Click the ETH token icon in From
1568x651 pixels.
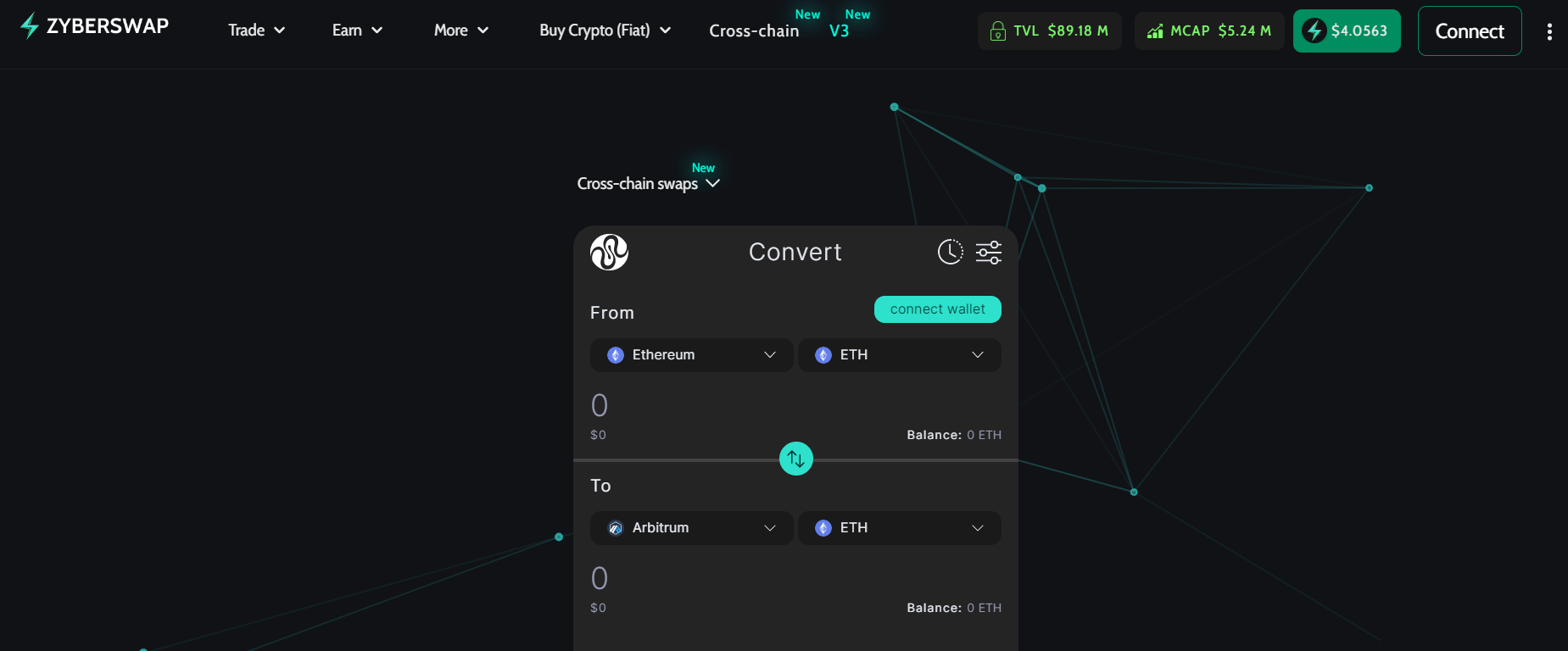coord(823,355)
